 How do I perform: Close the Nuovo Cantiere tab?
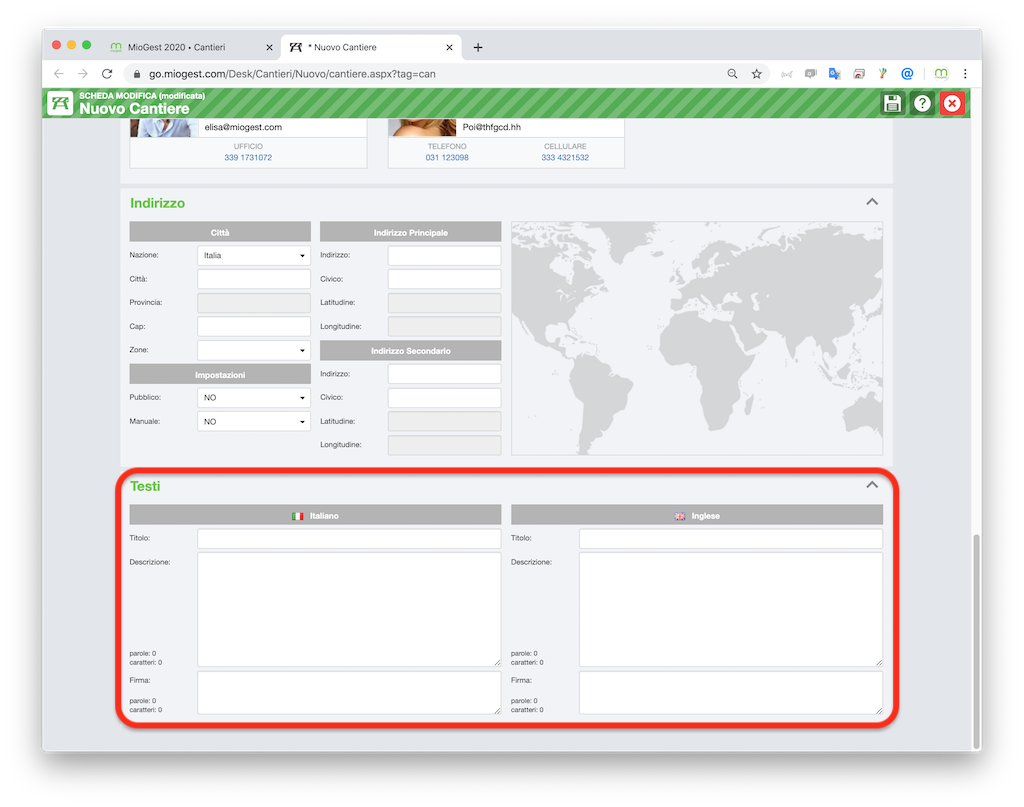tap(449, 47)
